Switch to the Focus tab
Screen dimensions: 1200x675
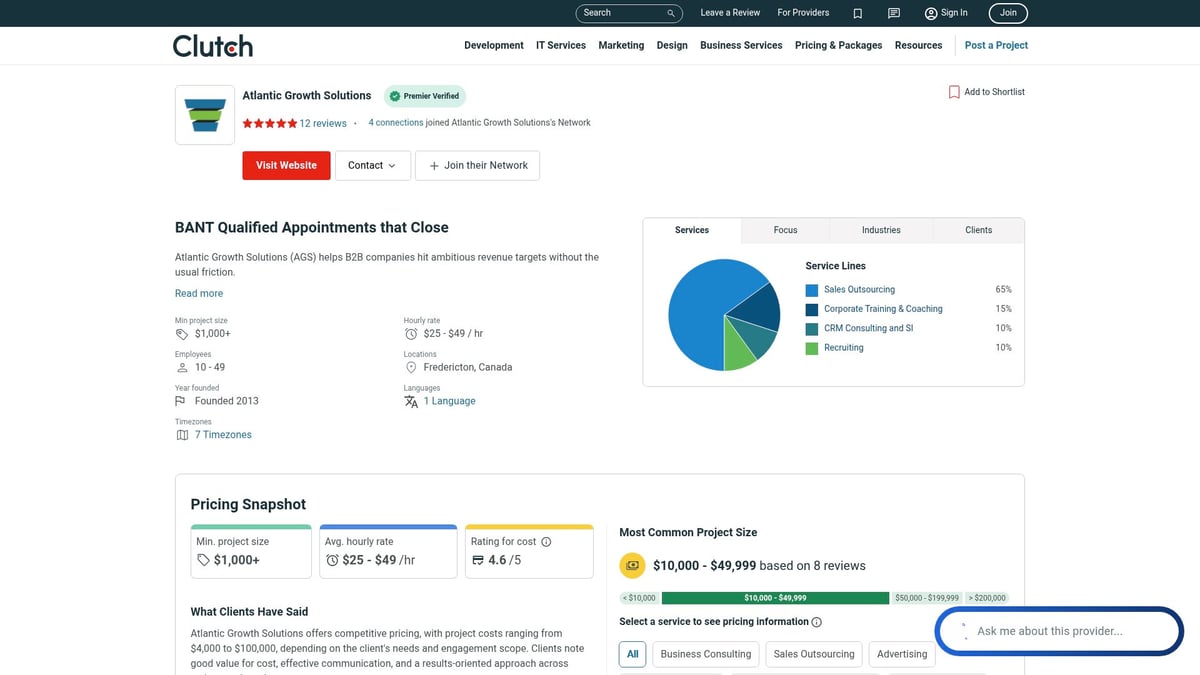[785, 230]
